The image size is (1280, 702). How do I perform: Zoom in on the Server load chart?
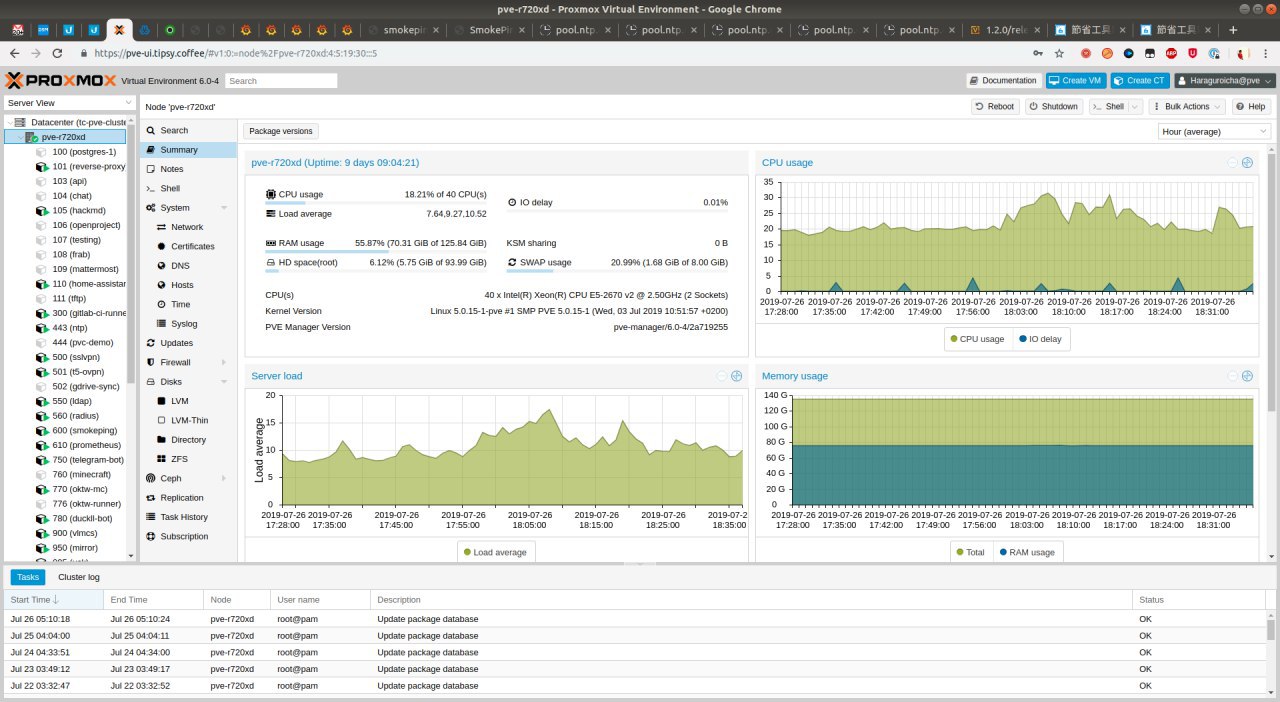[x=737, y=376]
